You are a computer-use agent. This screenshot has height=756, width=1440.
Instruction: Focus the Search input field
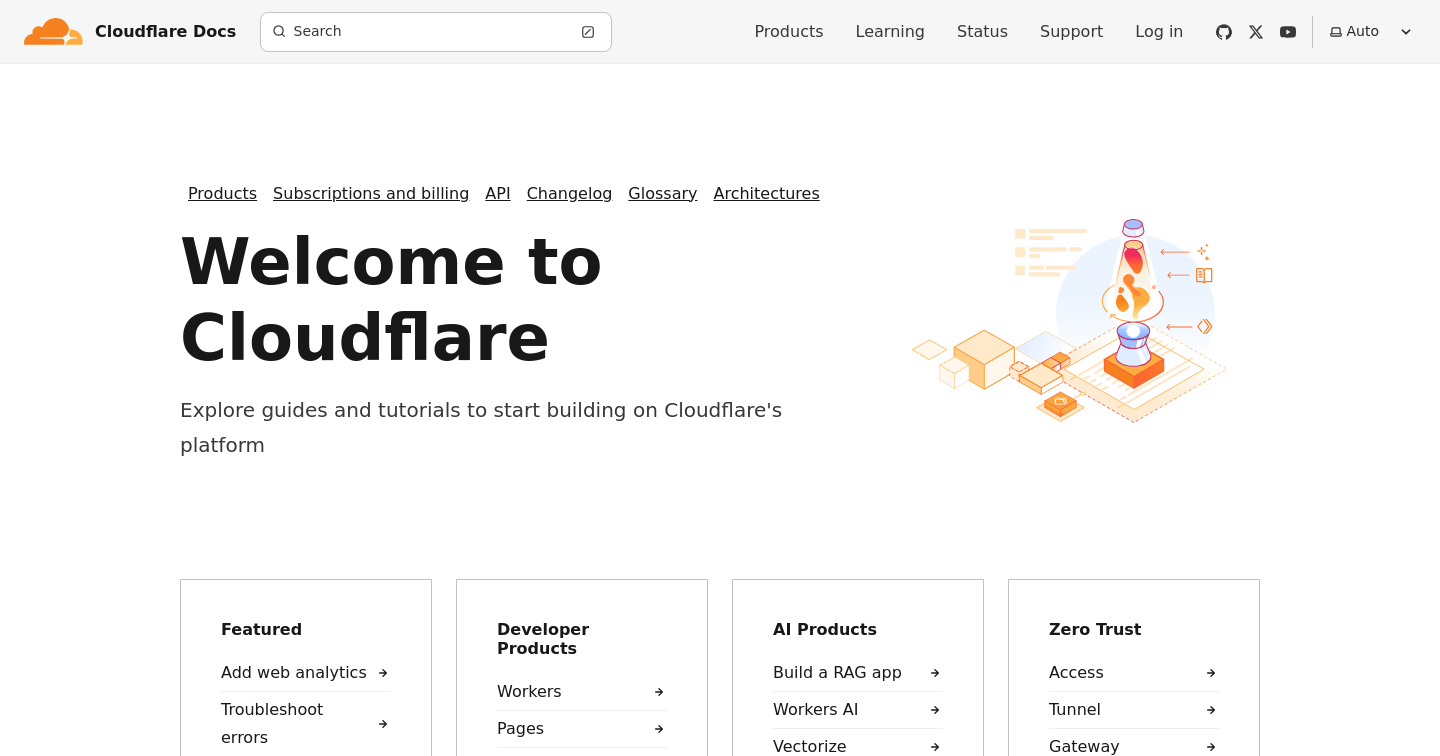click(x=436, y=32)
